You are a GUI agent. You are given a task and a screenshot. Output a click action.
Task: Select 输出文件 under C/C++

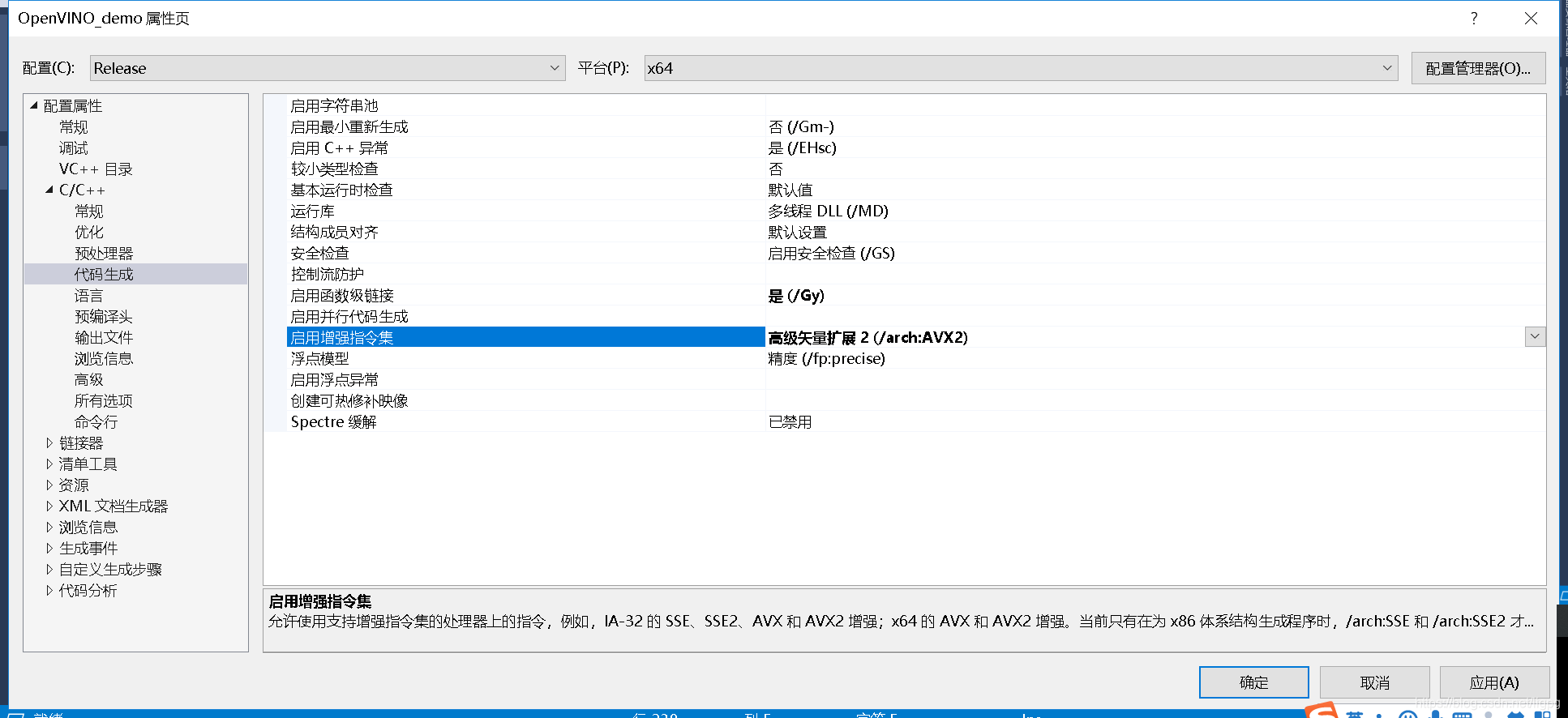point(104,337)
